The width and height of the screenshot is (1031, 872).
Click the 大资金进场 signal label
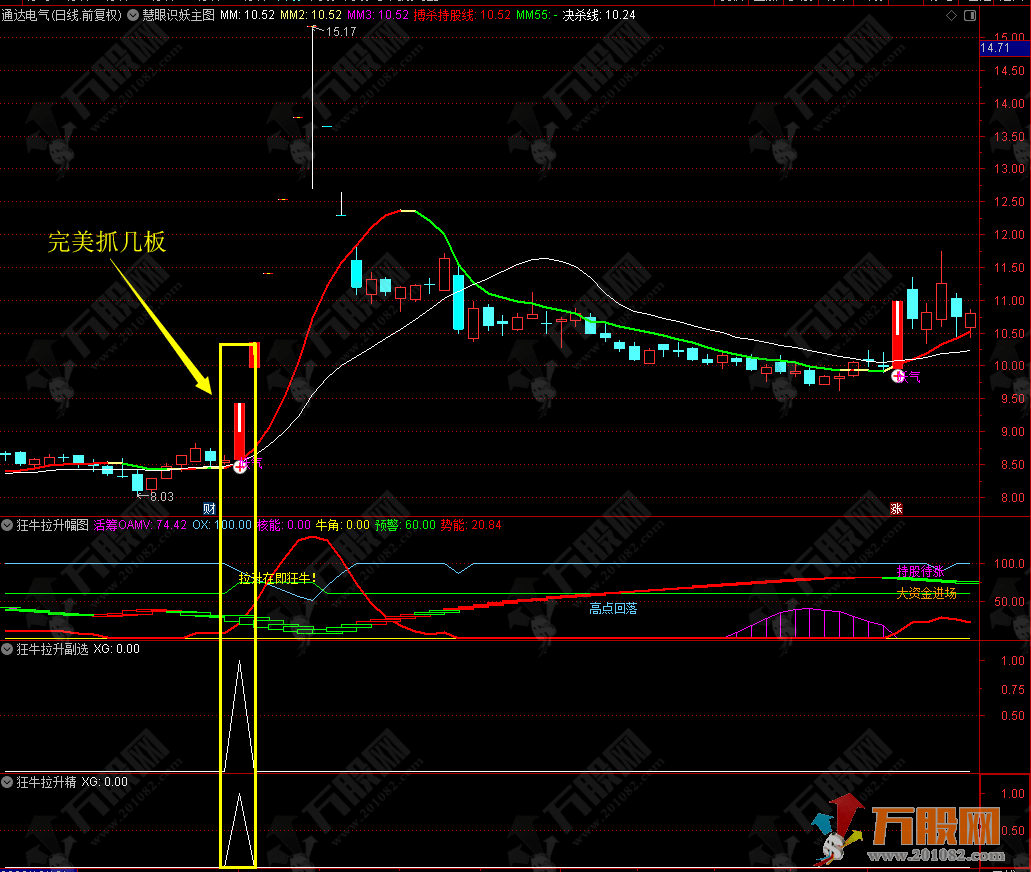(x=926, y=593)
